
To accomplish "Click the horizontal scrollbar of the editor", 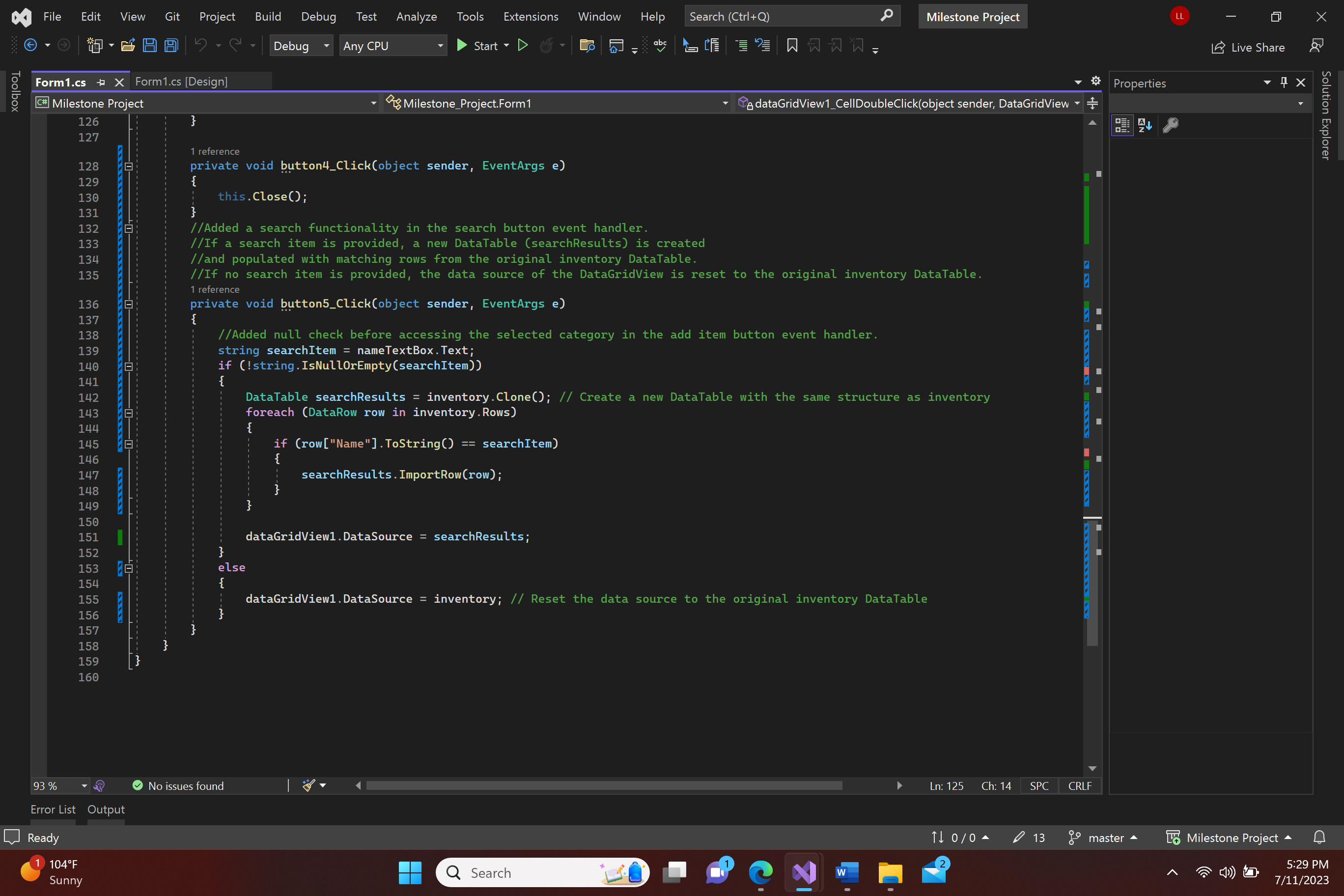I will 604,785.
